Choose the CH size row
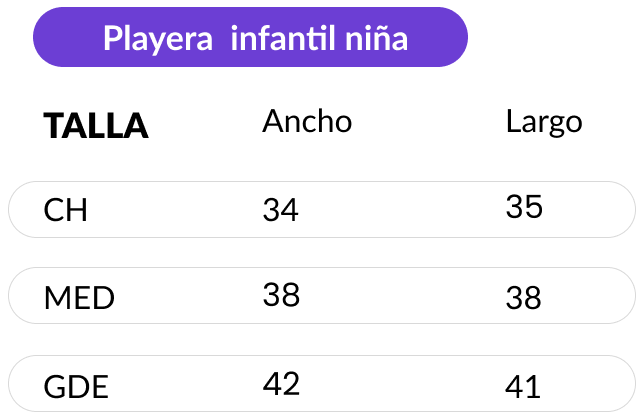The width and height of the screenshot is (644, 419). point(322,210)
